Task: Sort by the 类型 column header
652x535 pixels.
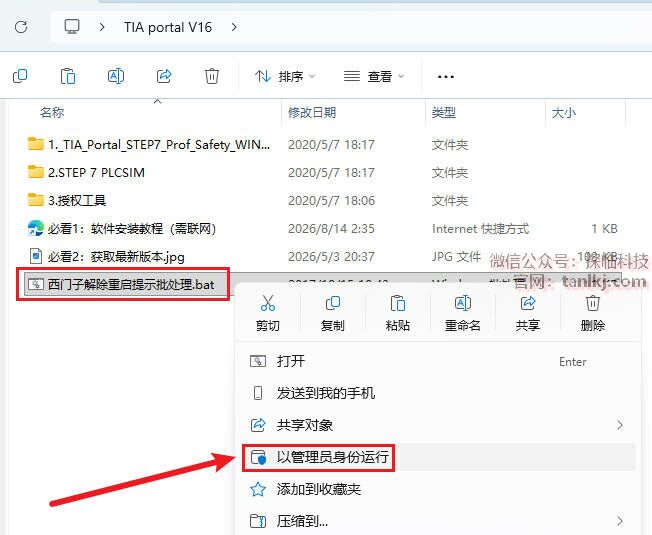Action: coord(444,113)
